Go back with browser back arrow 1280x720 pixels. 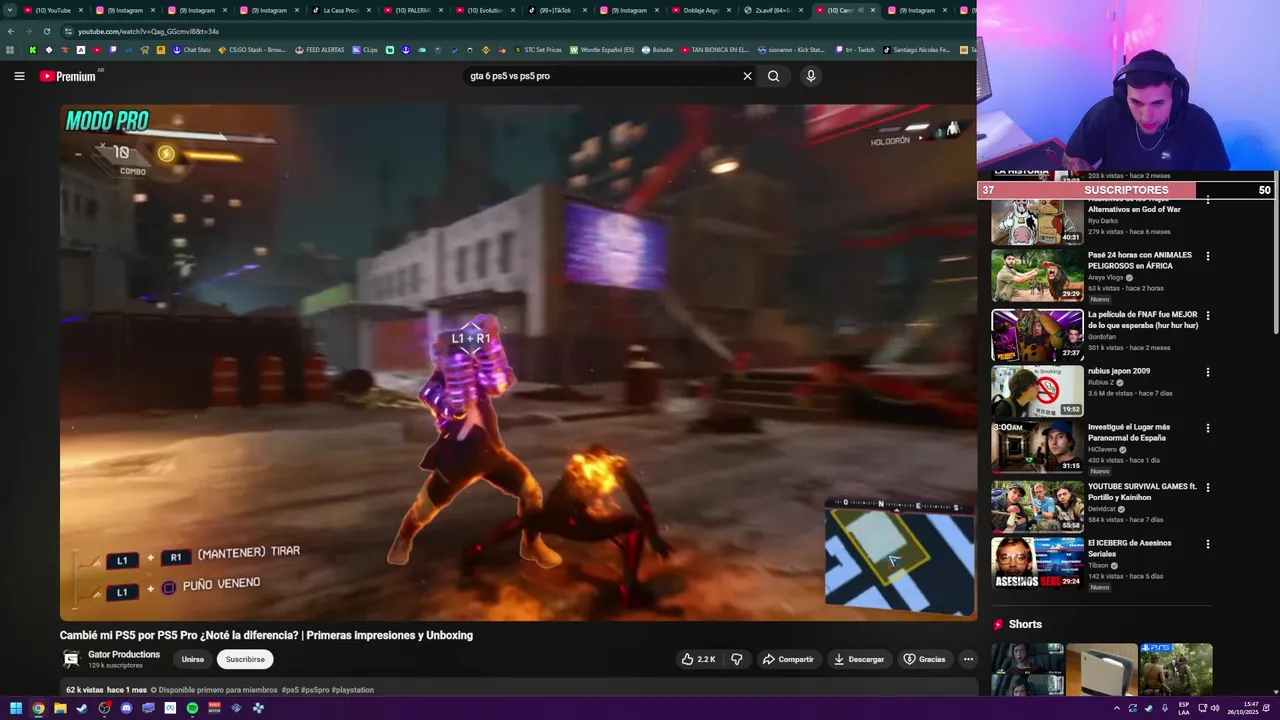[11, 31]
